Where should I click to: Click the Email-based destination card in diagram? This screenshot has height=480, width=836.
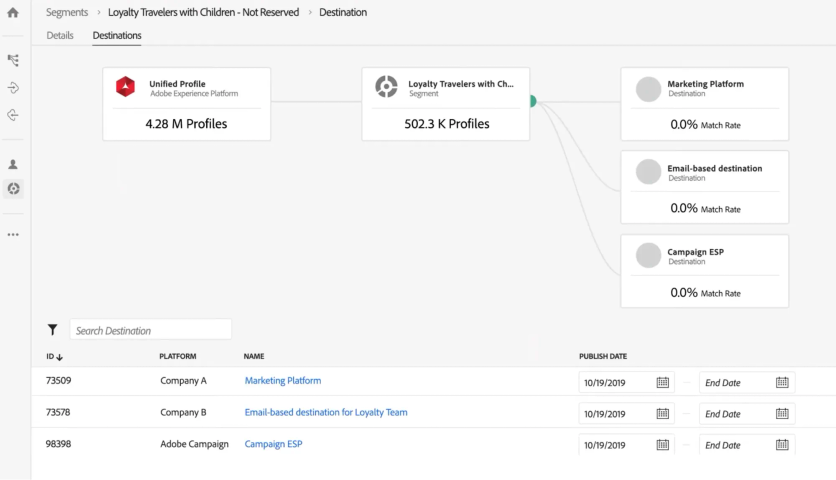pyautogui.click(x=704, y=187)
